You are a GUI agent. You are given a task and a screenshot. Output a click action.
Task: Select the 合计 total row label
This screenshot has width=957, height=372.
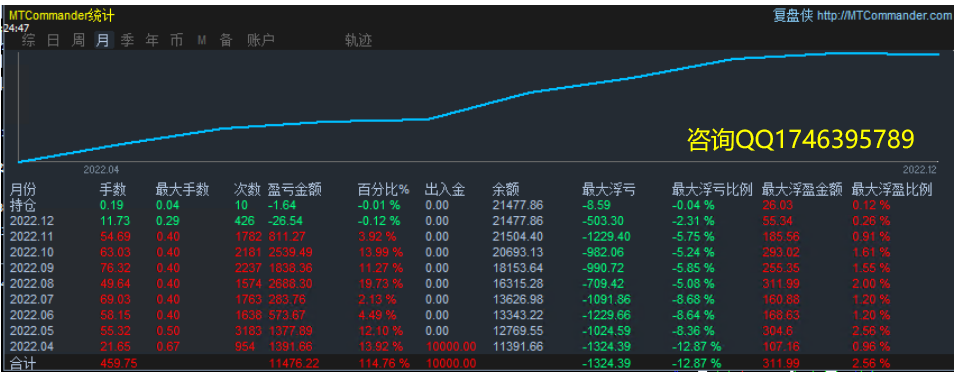(x=23, y=363)
